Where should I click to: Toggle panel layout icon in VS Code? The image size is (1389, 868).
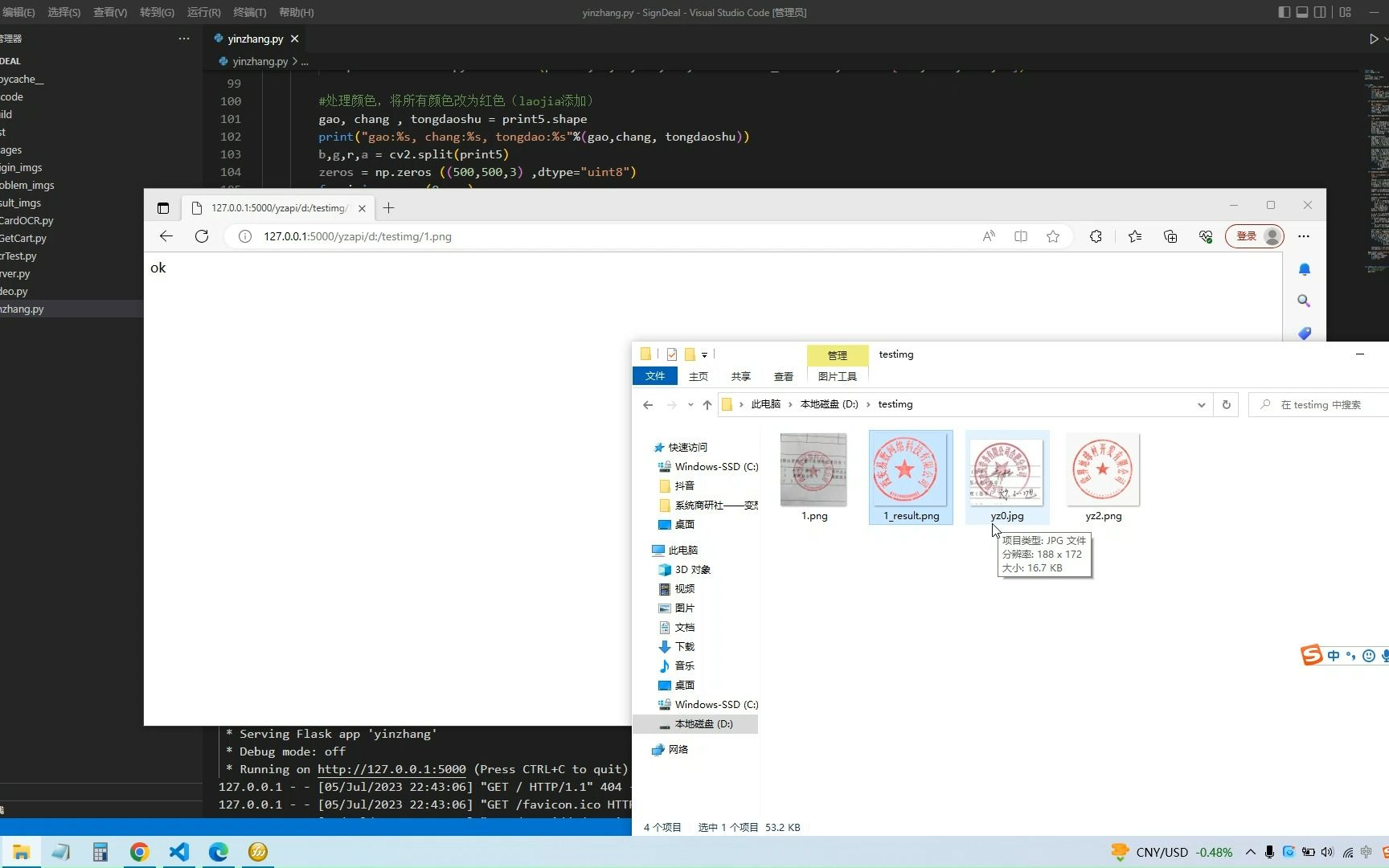click(x=1302, y=12)
